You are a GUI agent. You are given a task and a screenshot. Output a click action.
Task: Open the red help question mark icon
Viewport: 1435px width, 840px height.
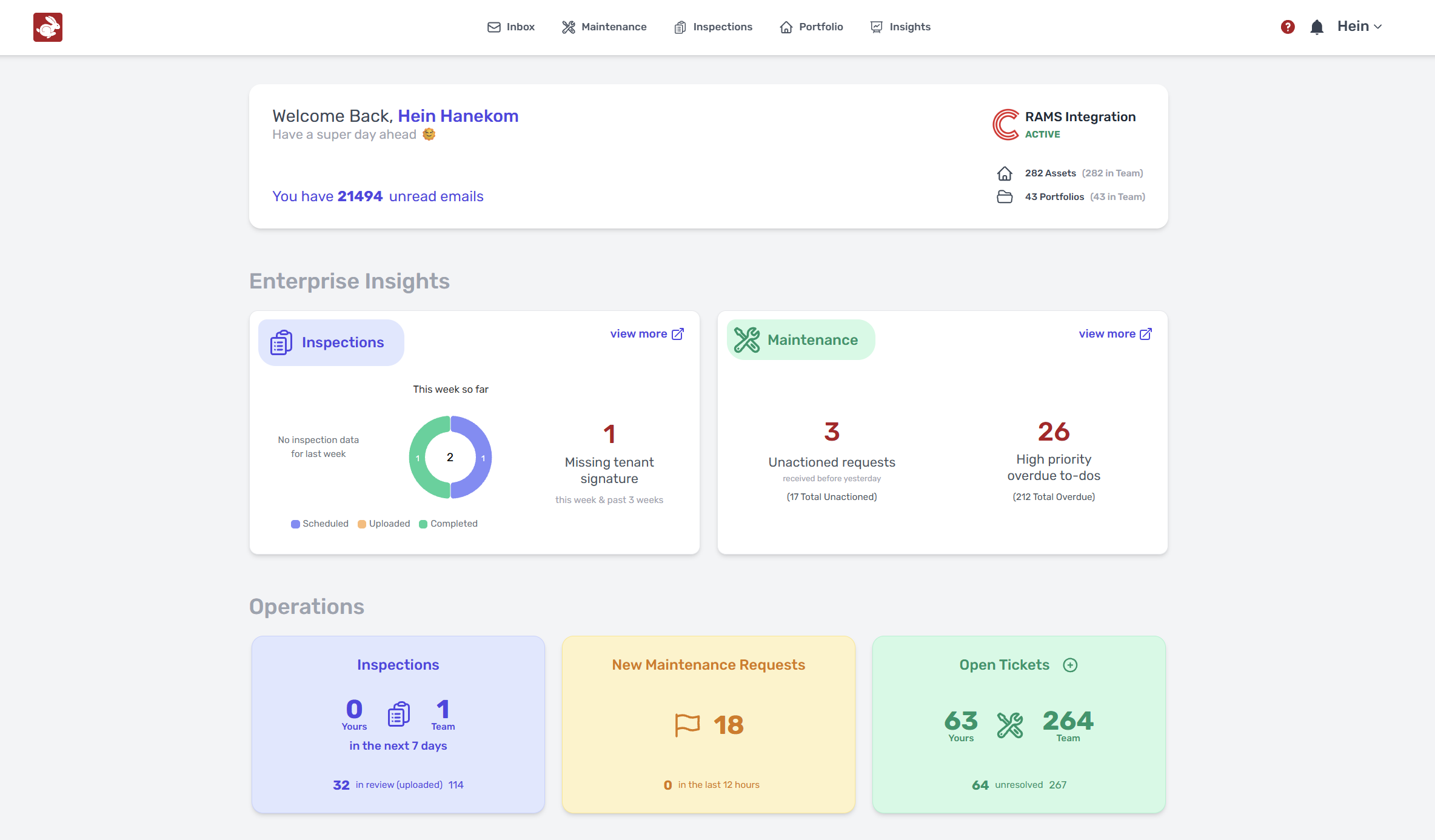click(x=1288, y=27)
